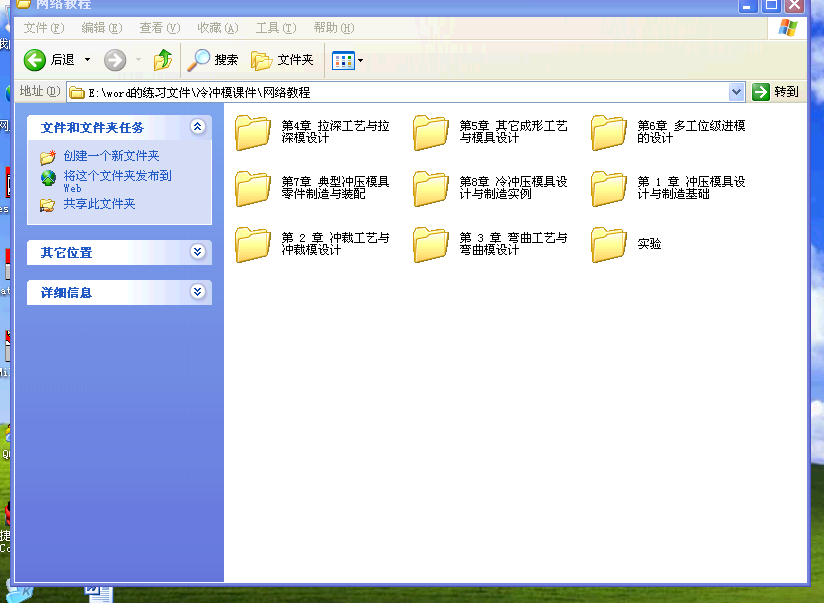The image size is (824, 603).
Task: Click the Windows flag logo in menu bar
Action: (x=788, y=28)
